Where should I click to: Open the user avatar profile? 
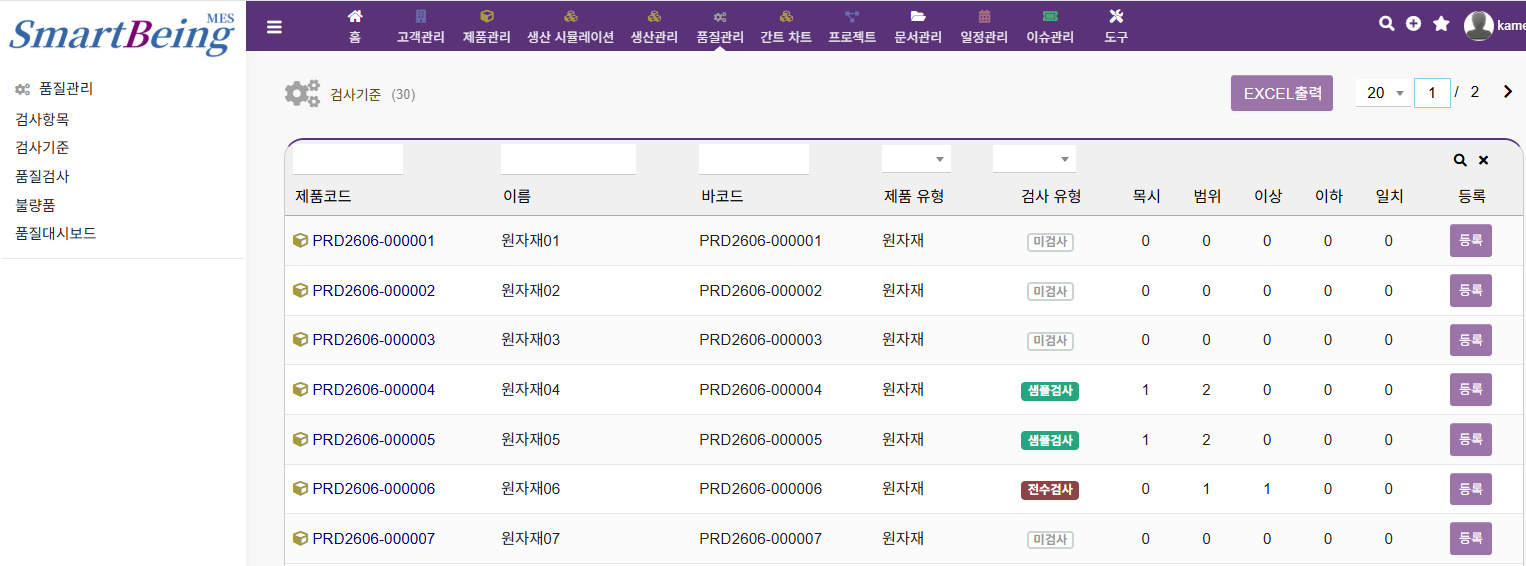click(1479, 25)
